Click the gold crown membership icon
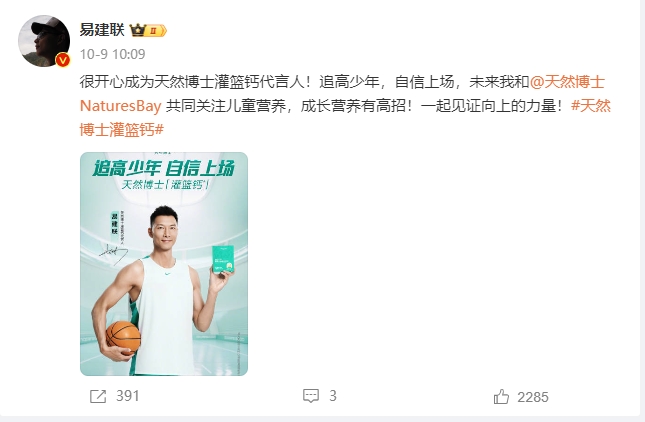645x422 pixels. click(x=138, y=30)
